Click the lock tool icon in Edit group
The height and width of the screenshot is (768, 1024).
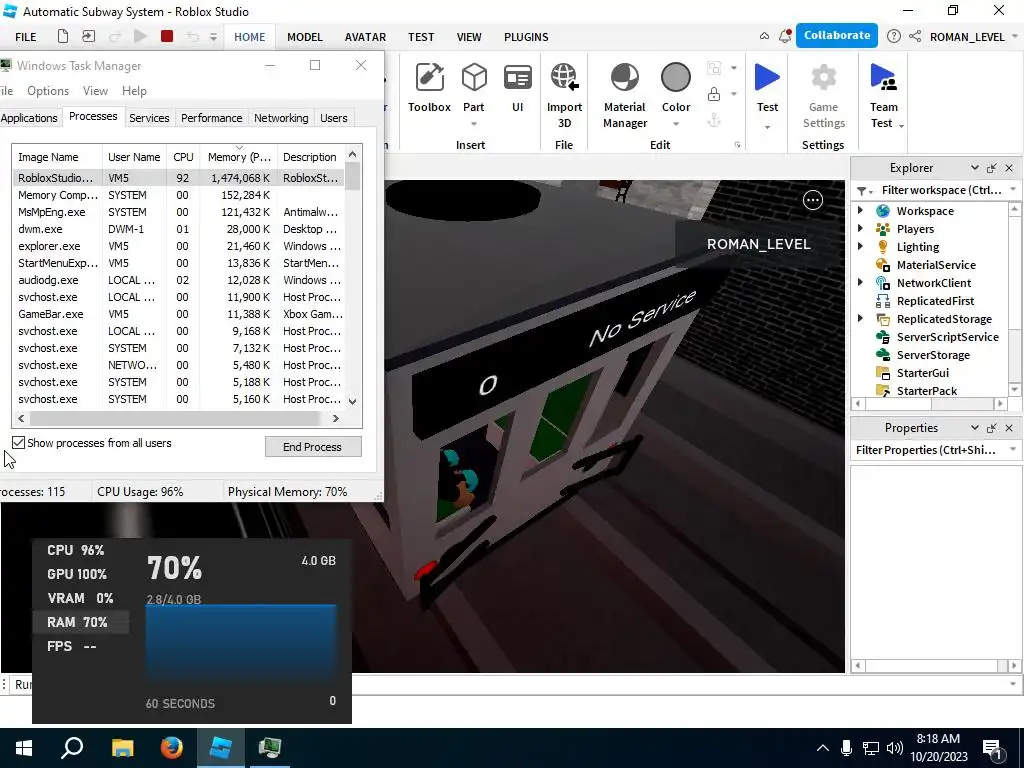[x=714, y=95]
